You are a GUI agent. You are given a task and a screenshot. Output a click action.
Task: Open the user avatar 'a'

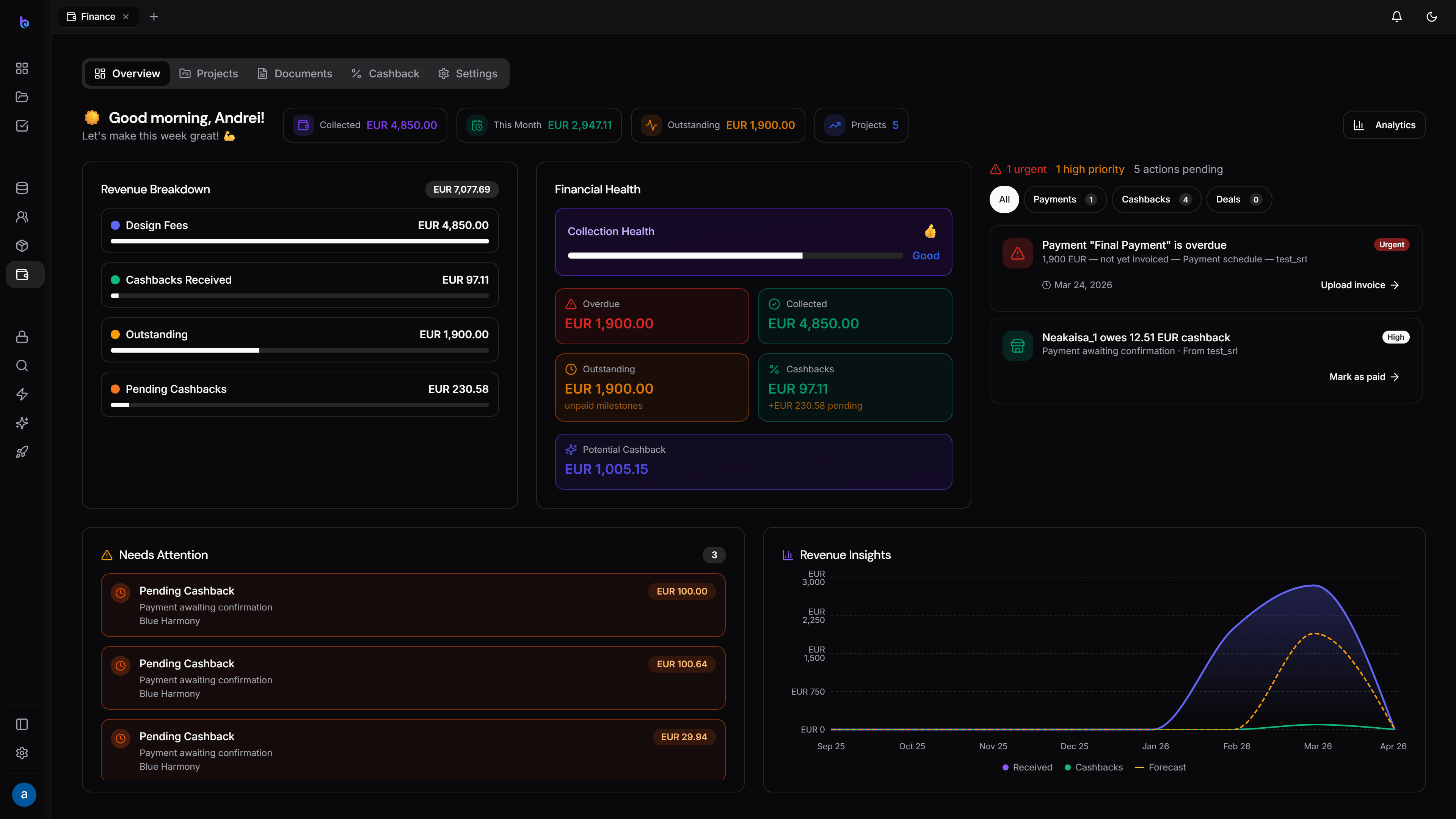pyautogui.click(x=24, y=795)
